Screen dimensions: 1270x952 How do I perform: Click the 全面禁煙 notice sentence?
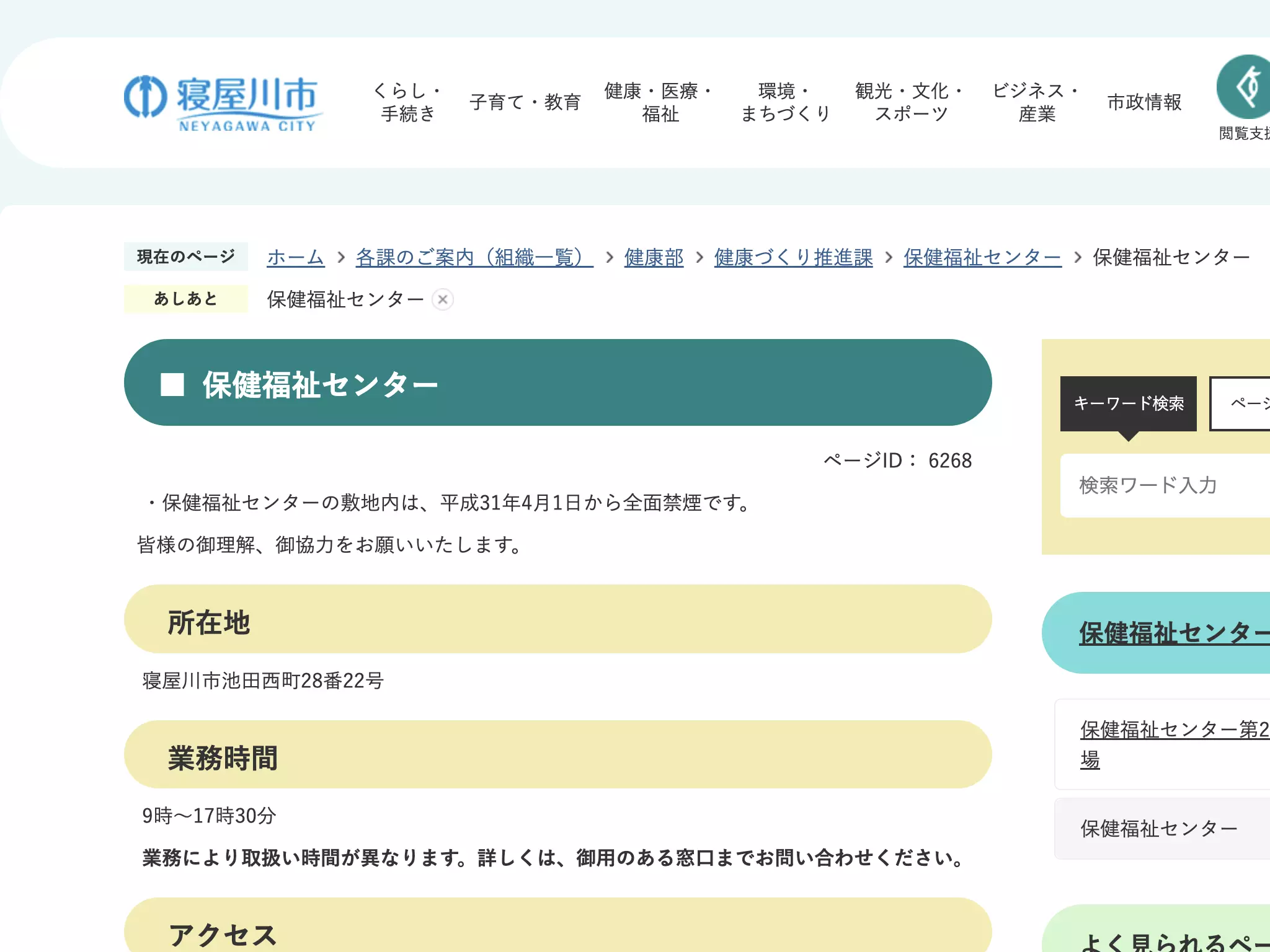click(449, 503)
